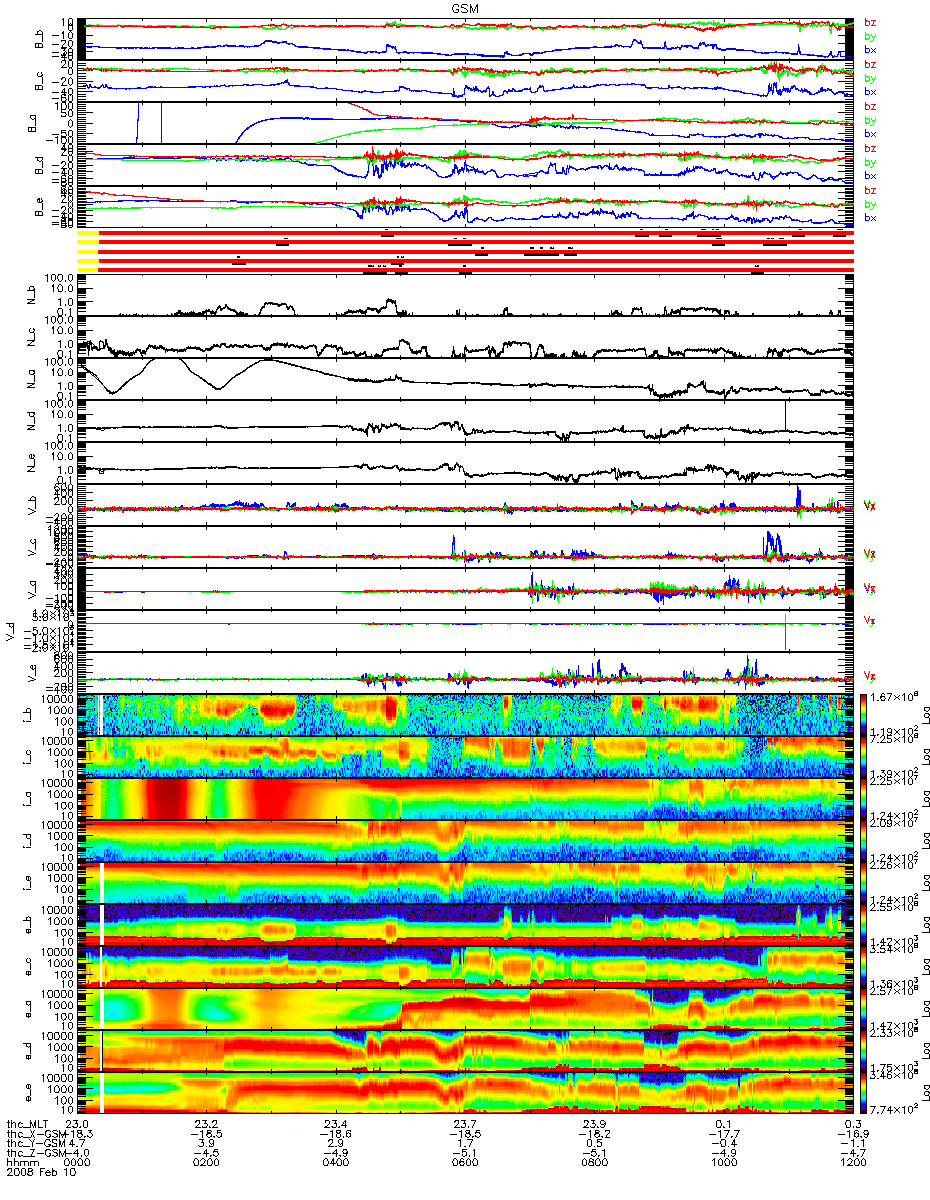930x1200 pixels.
Task: Click the N_e density panel label
Action: pos(32,465)
